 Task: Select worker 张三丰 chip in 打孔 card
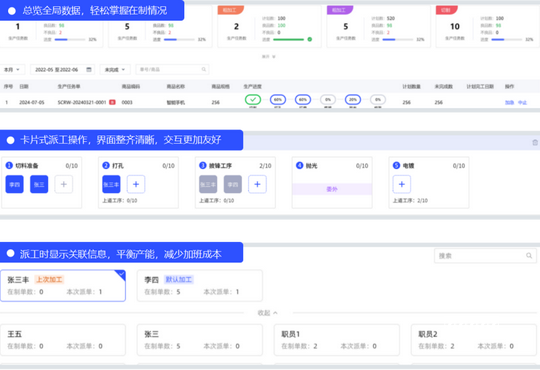click(x=111, y=184)
